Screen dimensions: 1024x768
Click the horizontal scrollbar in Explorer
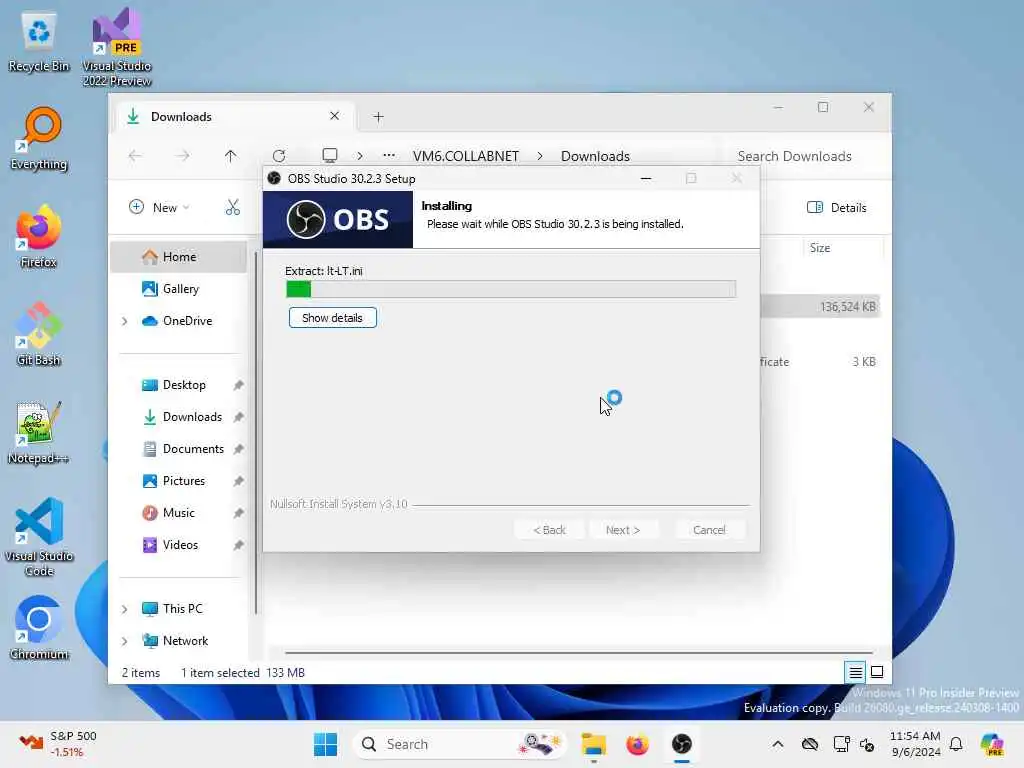tap(579, 652)
